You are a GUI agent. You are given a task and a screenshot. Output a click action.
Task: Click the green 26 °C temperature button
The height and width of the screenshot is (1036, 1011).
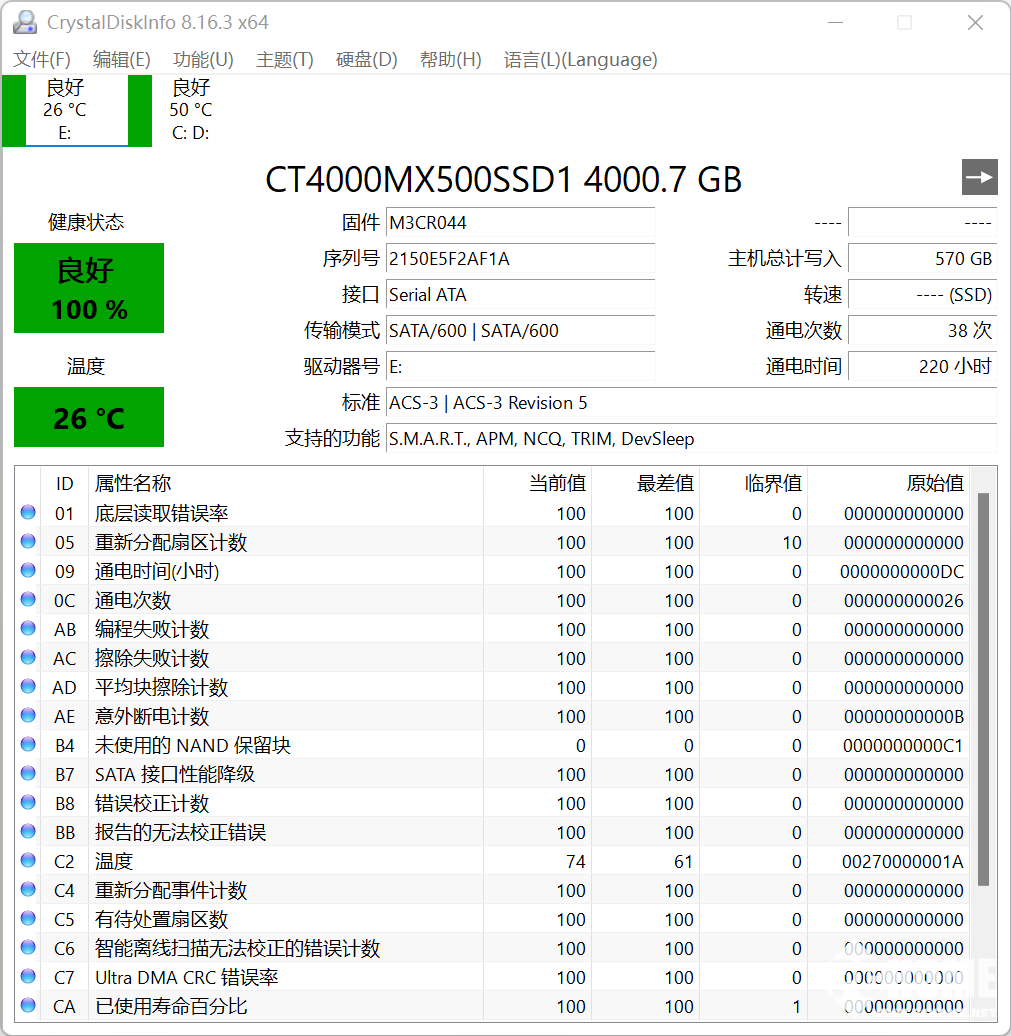click(89, 417)
